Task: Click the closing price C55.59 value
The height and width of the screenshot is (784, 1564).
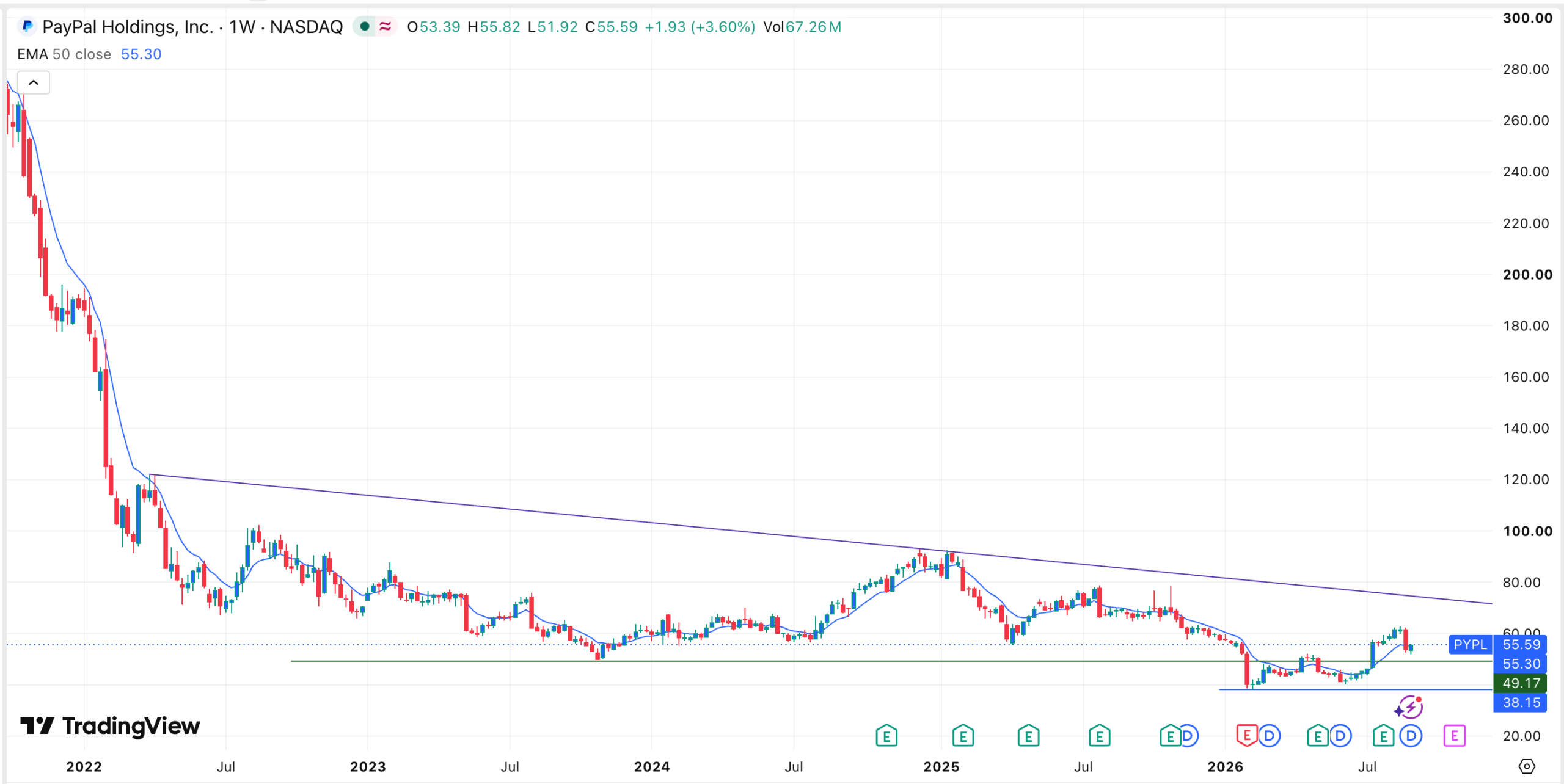Action: pos(611,27)
